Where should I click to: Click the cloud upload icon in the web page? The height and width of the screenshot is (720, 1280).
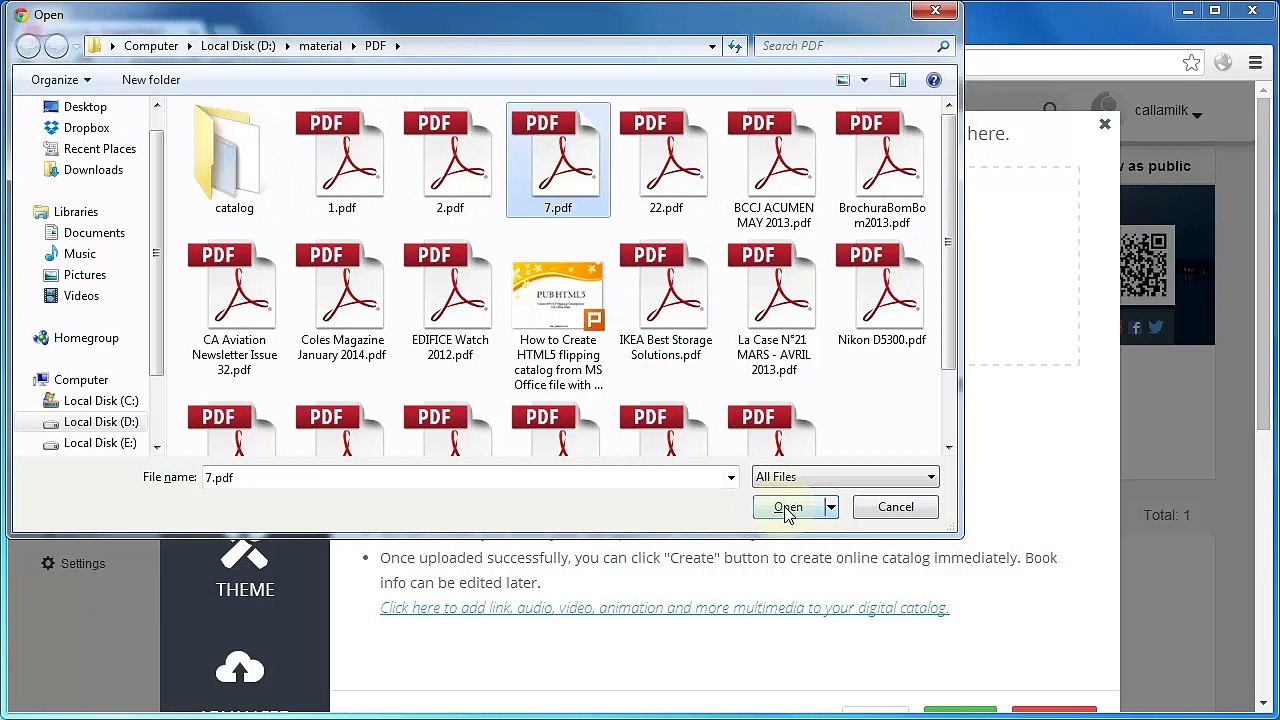(240, 667)
